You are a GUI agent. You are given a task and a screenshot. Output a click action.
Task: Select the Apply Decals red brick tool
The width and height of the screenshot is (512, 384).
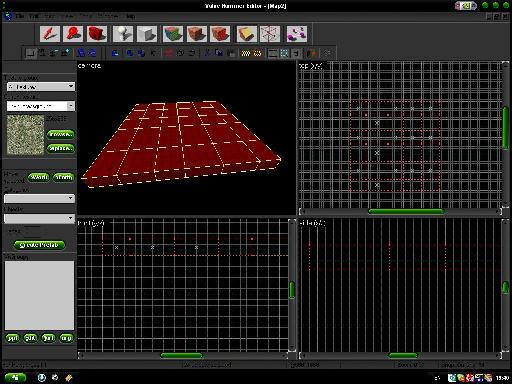(220, 34)
